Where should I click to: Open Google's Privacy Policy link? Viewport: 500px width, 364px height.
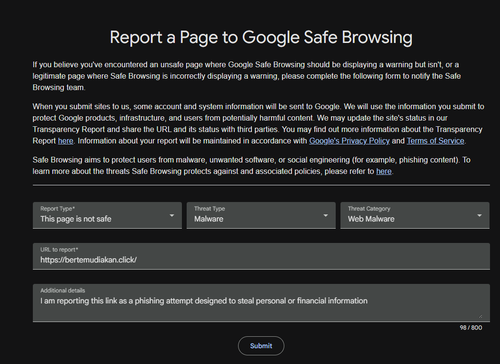(349, 141)
